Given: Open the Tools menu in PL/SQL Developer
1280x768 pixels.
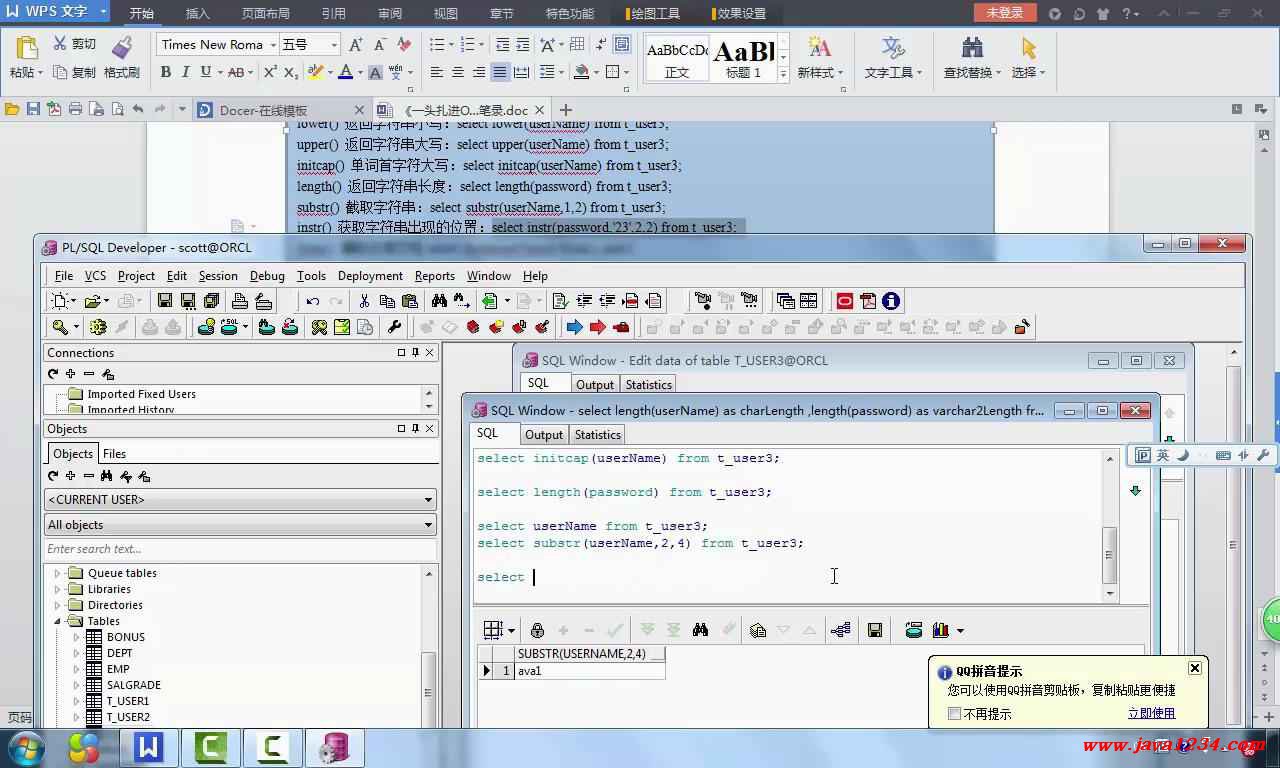Looking at the screenshot, I should pos(311,276).
